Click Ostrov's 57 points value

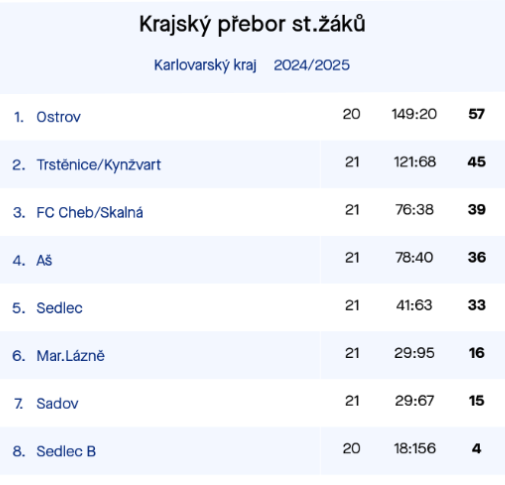point(476,114)
